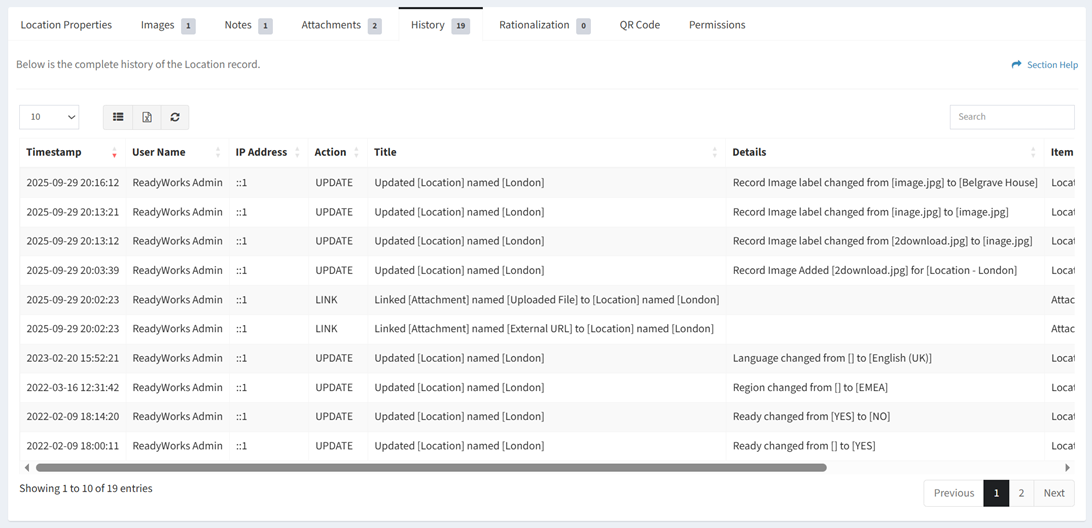Click the Next pagination button
This screenshot has height=528, width=1092.
click(1054, 493)
